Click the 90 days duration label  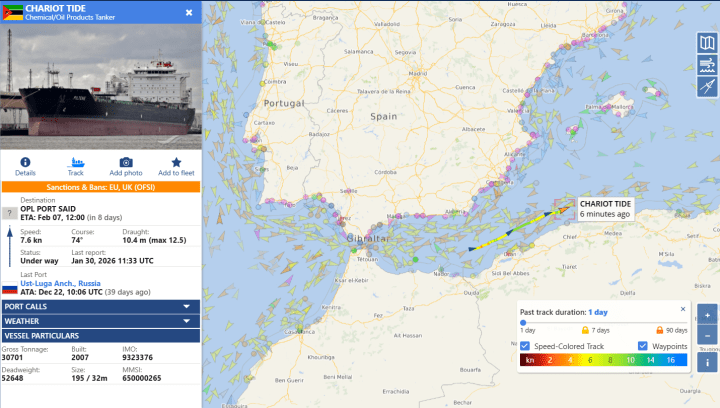(x=676, y=330)
